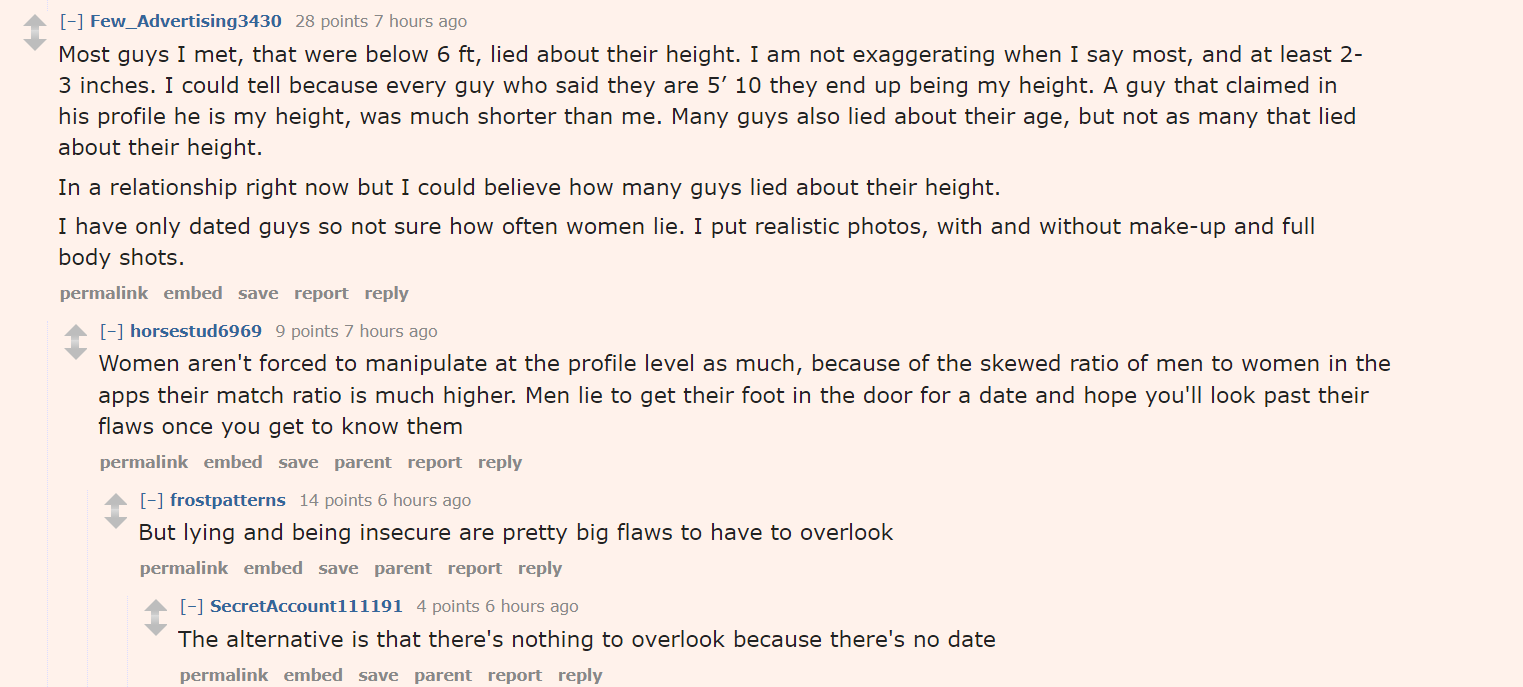Downvote Few_Advertising3430's comment
The width and height of the screenshot is (1523, 687).
pyautogui.click(x=35, y=42)
